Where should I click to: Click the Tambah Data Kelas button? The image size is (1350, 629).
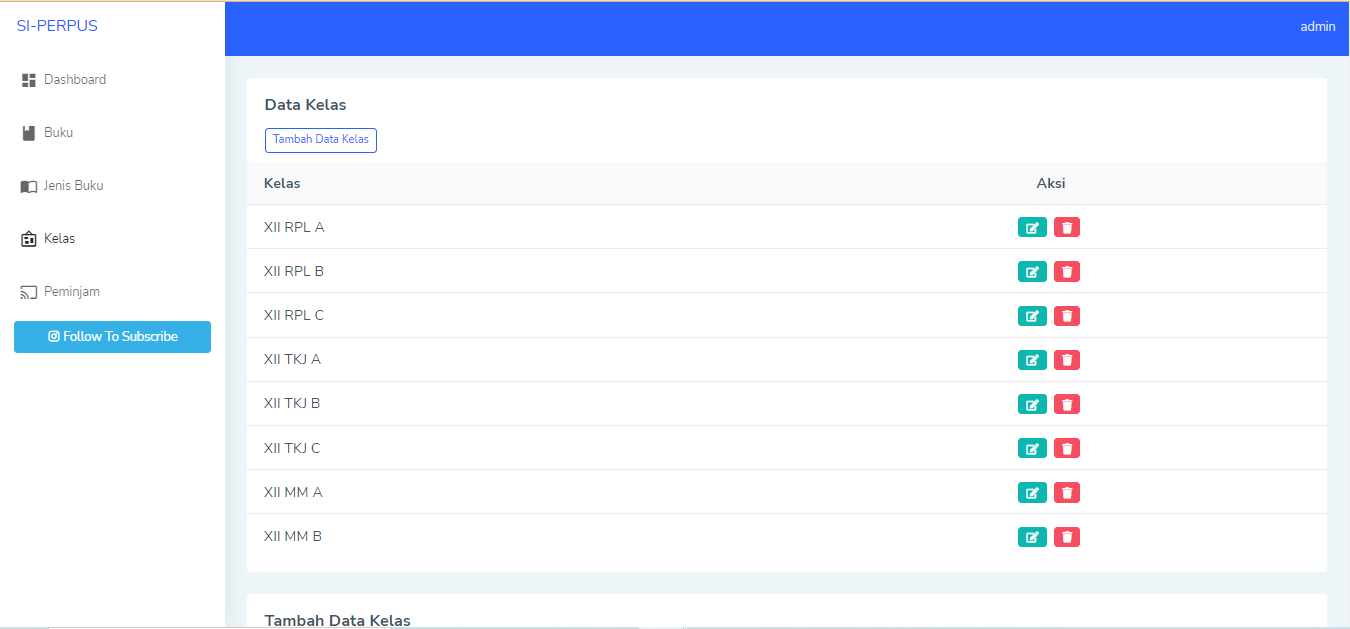coord(321,140)
